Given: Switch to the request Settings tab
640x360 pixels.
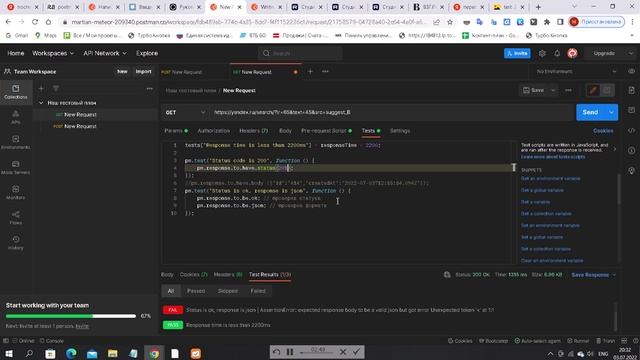Looking at the screenshot, I should tap(400, 131).
